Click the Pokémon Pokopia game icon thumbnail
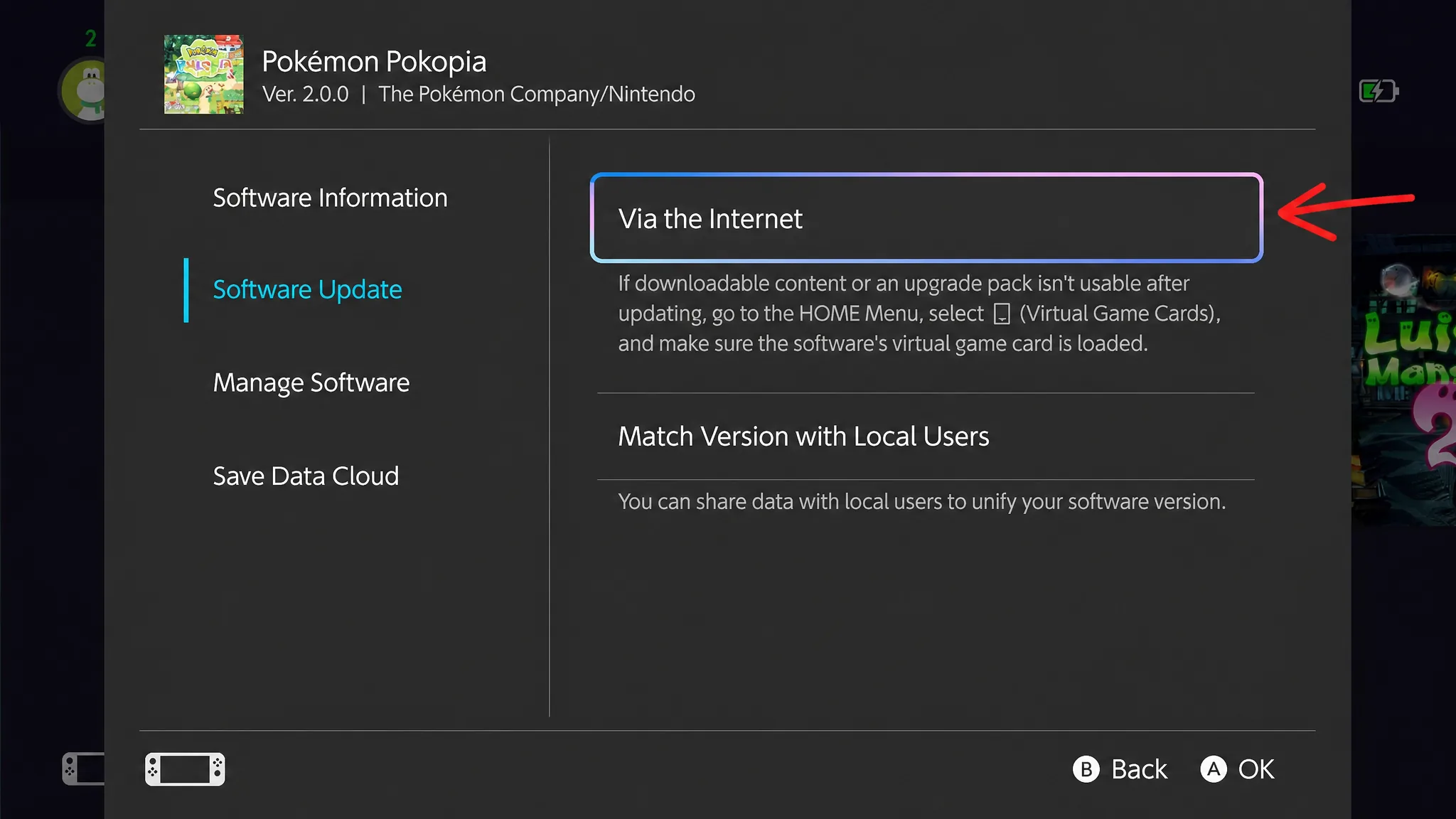The image size is (1456, 819). (x=203, y=75)
